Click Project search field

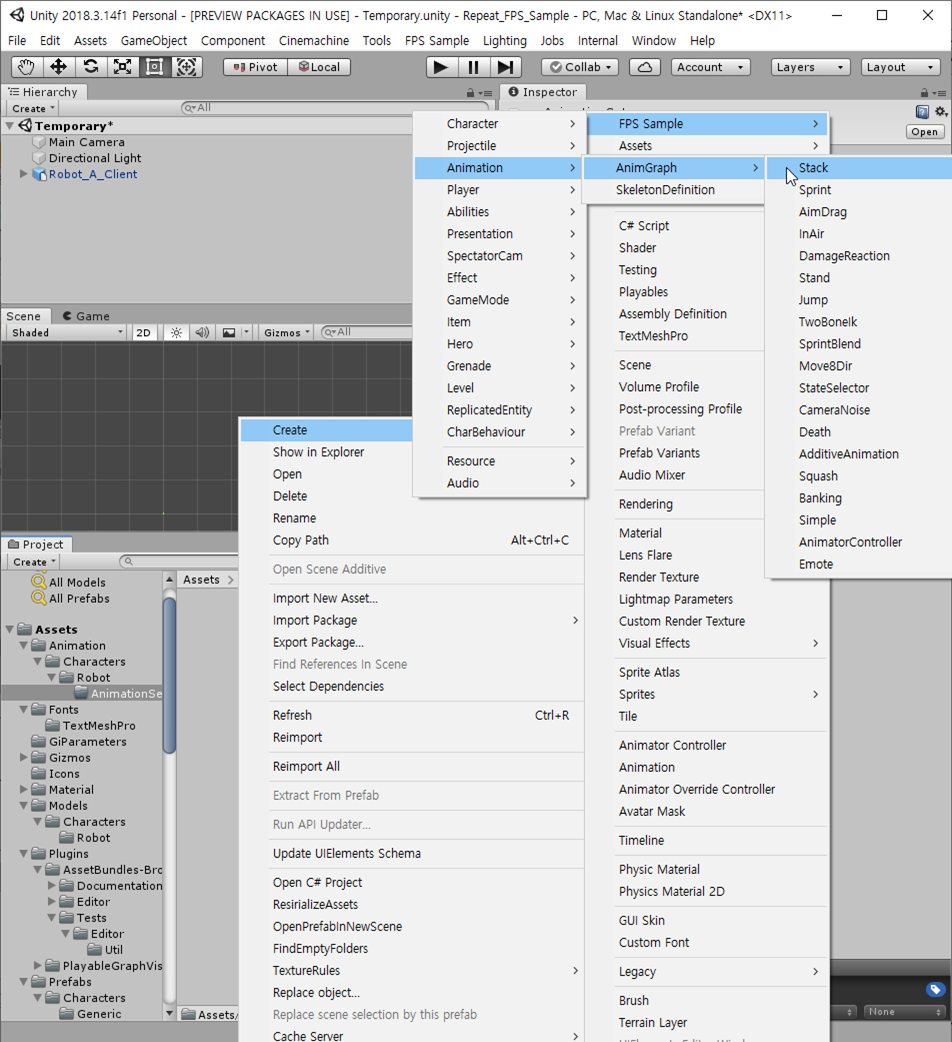click(179, 562)
